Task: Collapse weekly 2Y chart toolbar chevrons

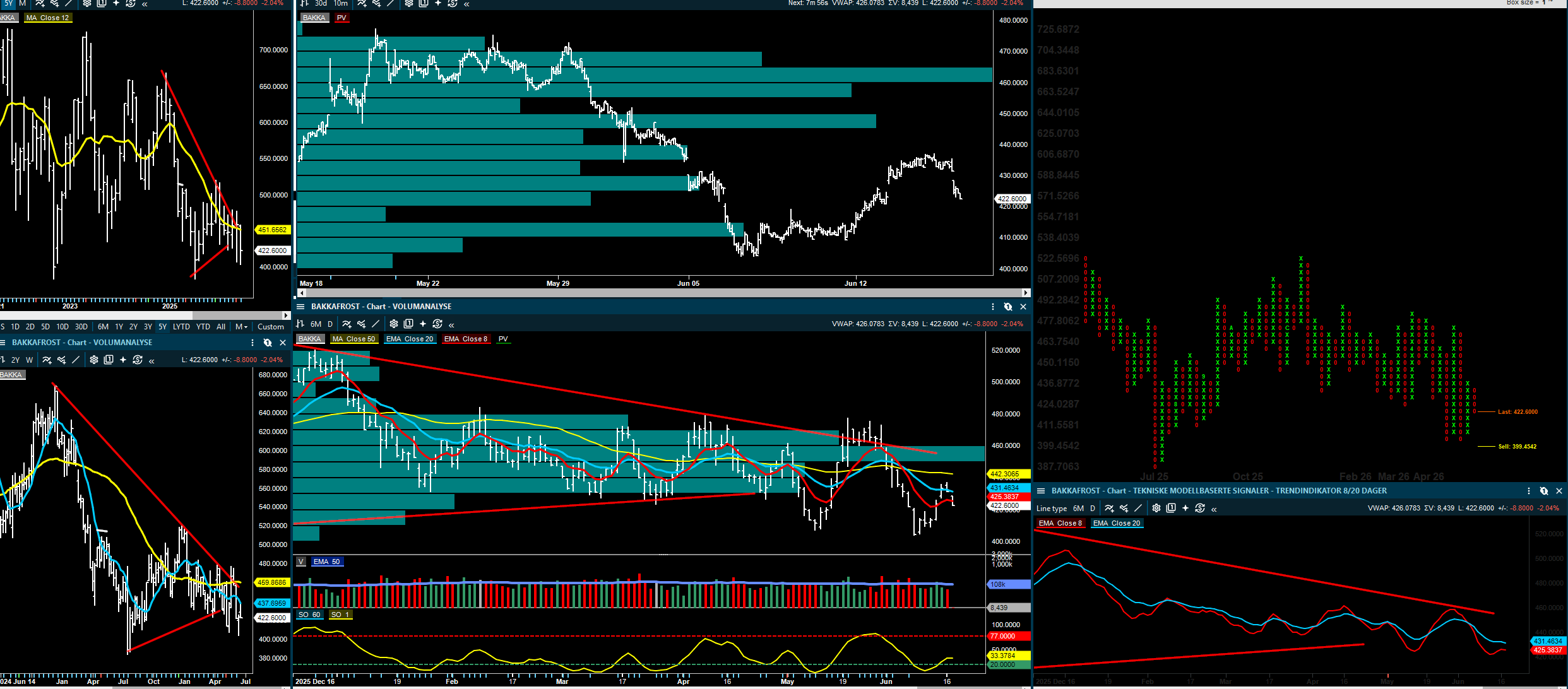Action: (x=151, y=360)
